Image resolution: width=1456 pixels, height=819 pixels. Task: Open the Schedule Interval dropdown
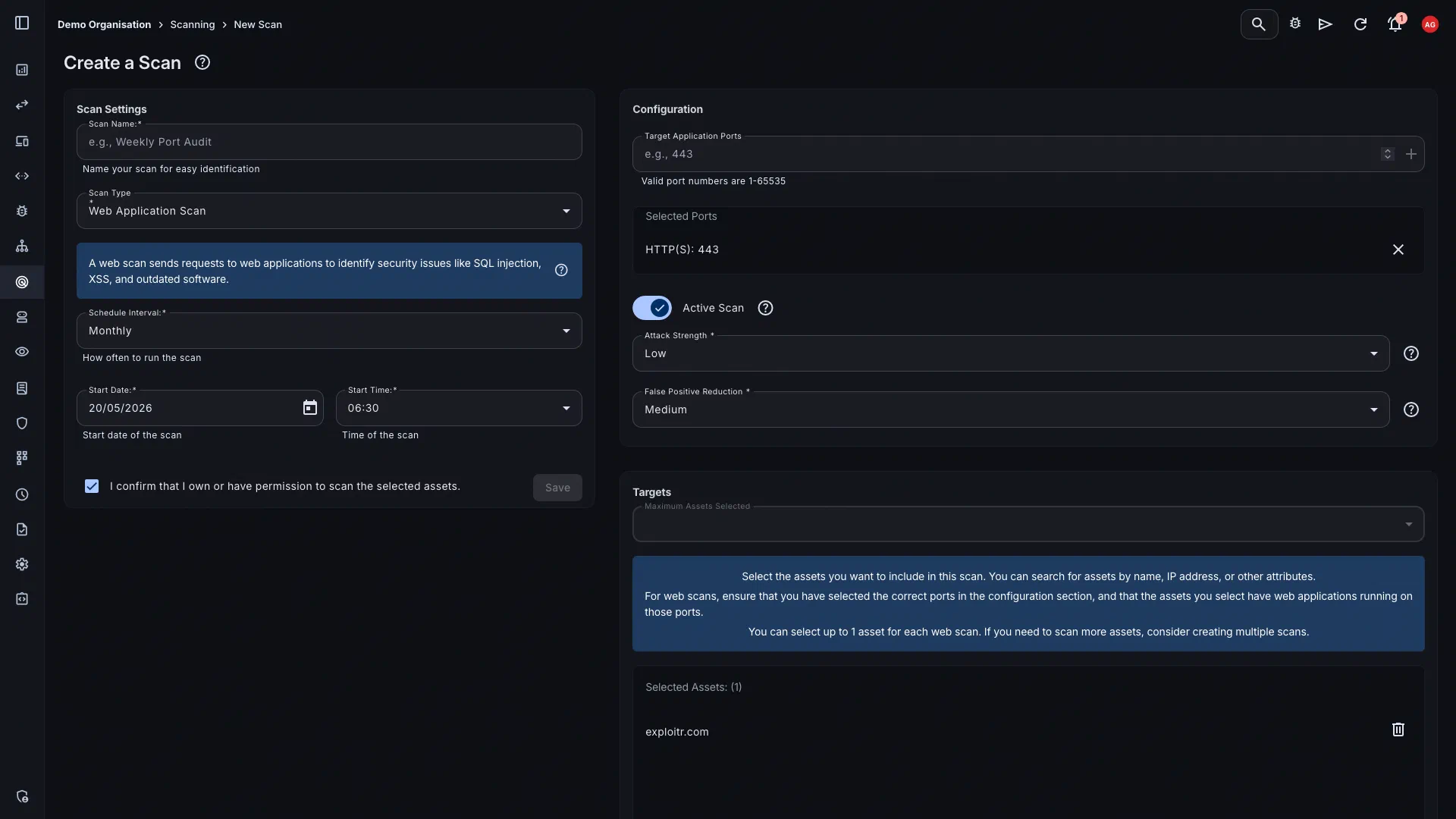[x=329, y=331]
